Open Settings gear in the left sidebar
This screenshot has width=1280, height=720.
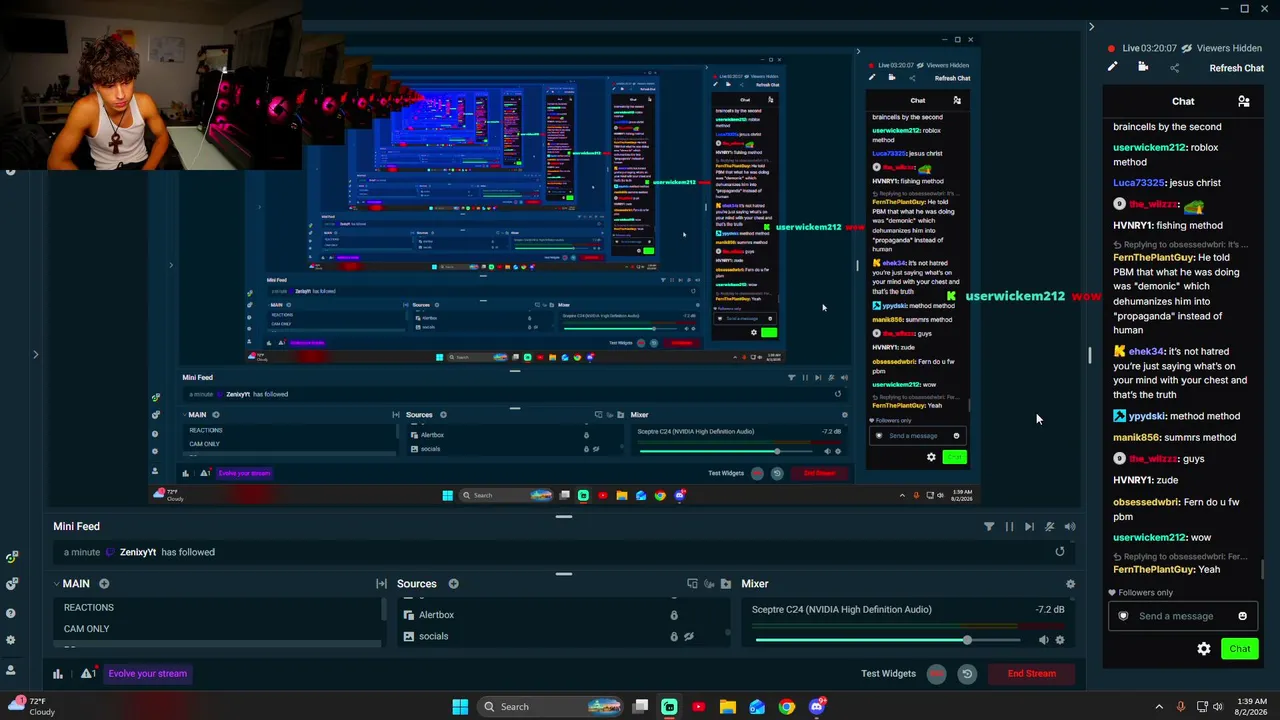11,640
